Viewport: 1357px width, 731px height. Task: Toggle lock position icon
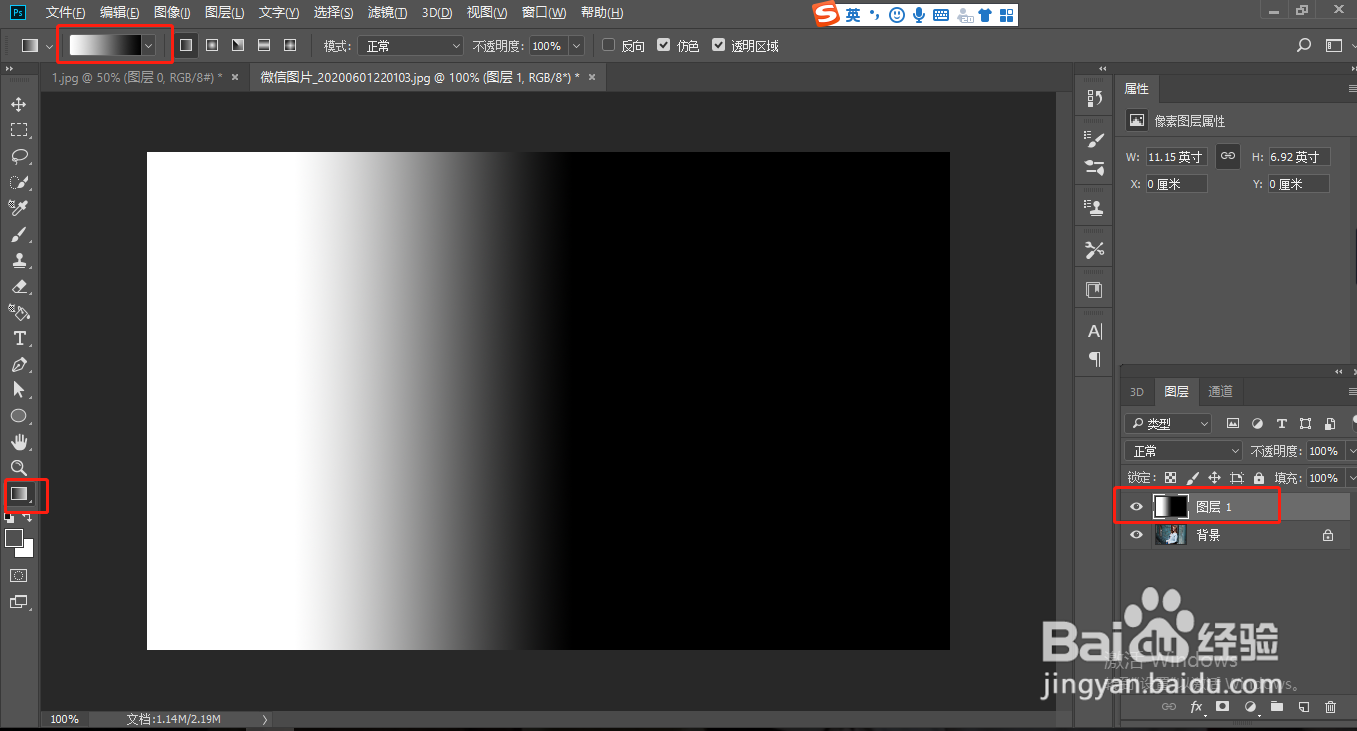1214,478
